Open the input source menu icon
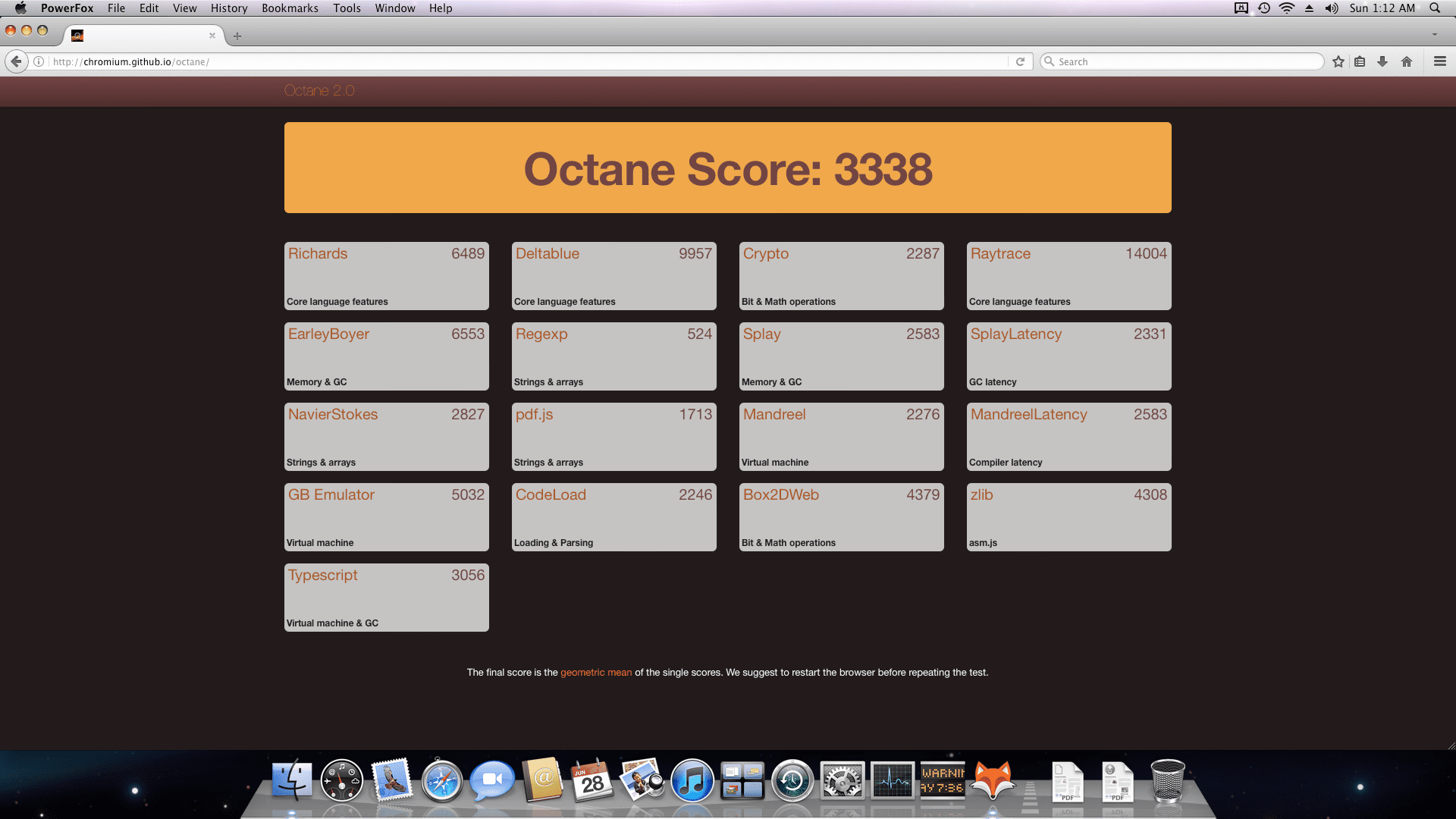The height and width of the screenshot is (819, 1456). point(1241,8)
